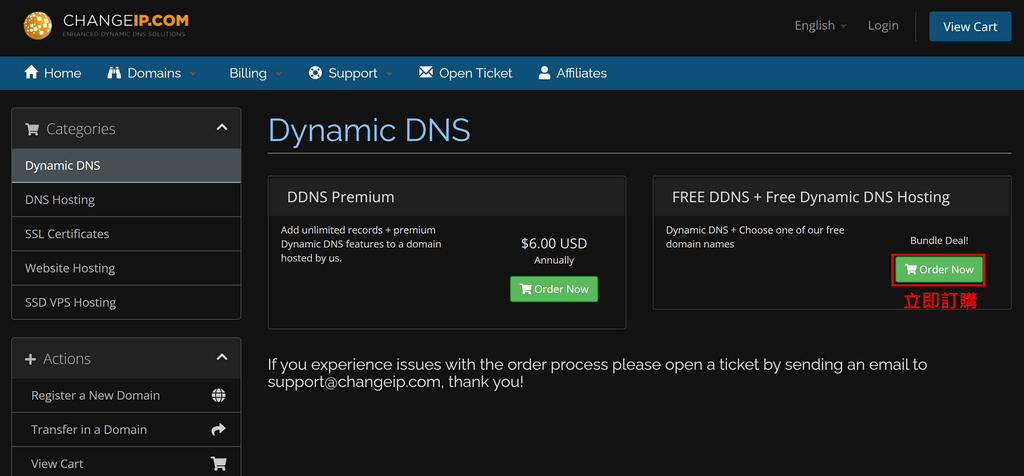The height and width of the screenshot is (476, 1024).
Task: Expand the Billing menu dropdown
Action: 255,73
